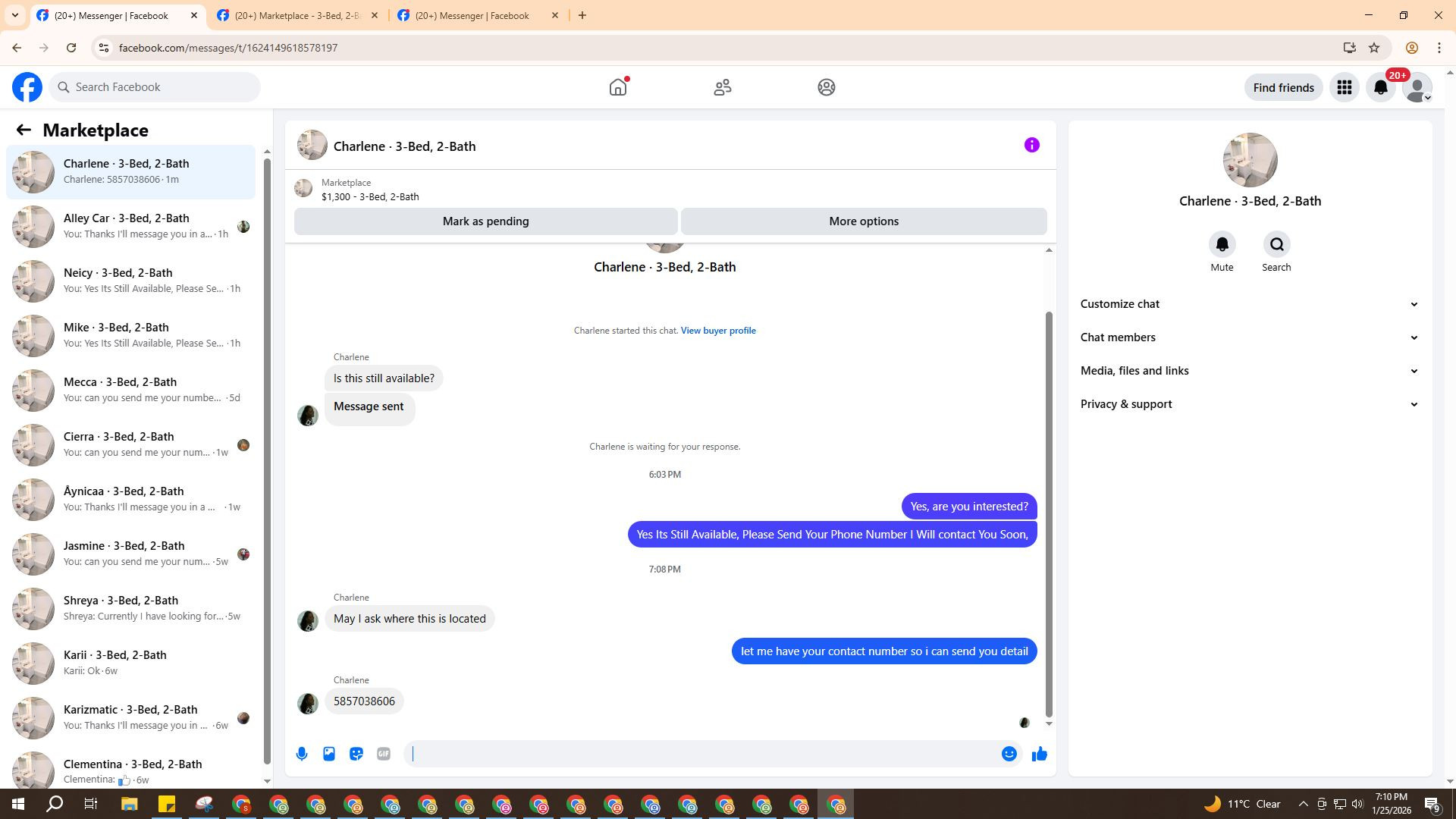Click Charlene's large profile picture in details panel

click(x=1250, y=160)
